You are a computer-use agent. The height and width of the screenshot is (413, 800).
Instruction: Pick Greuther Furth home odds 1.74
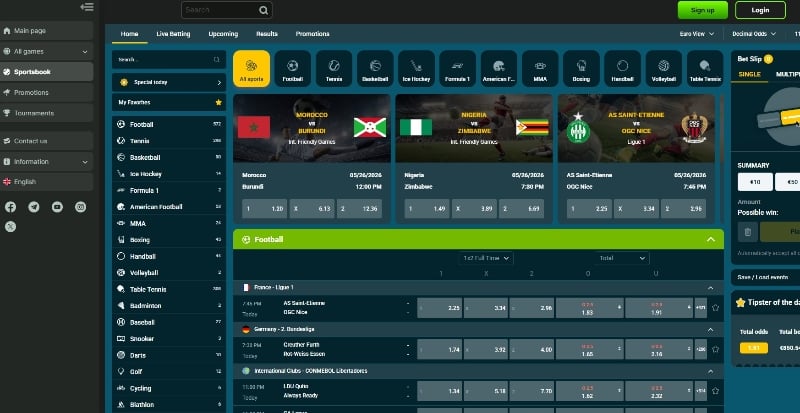[440, 350]
